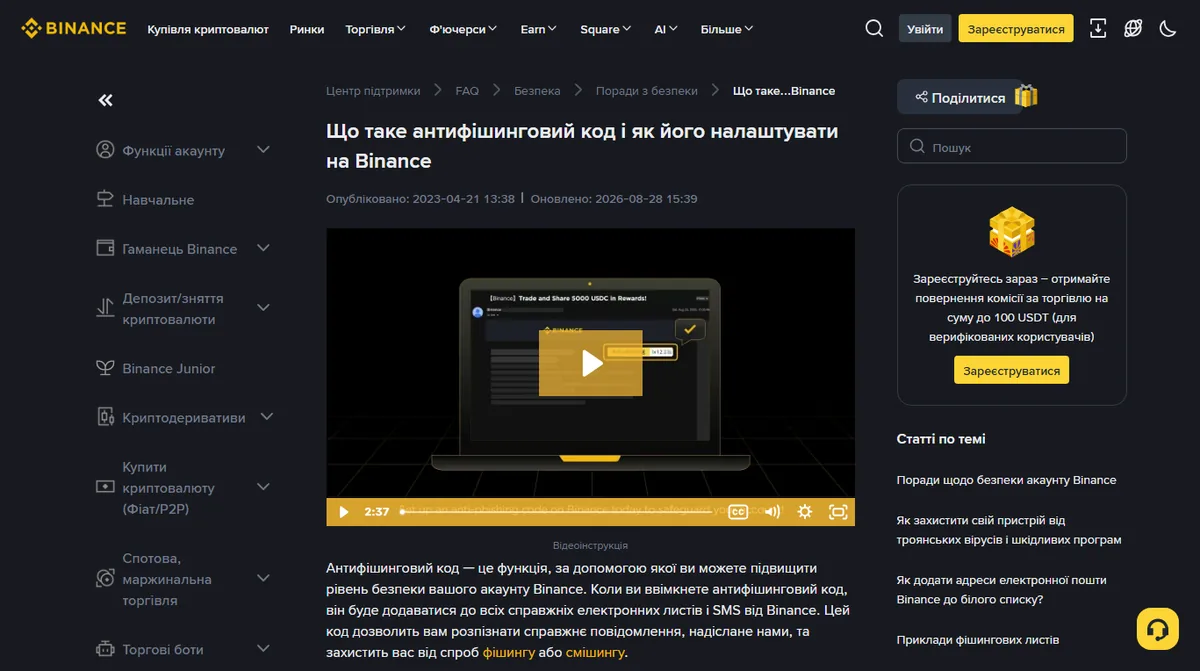Image resolution: width=1200 pixels, height=671 pixels.
Task: Click the small play button in video bar
Action: click(343, 511)
